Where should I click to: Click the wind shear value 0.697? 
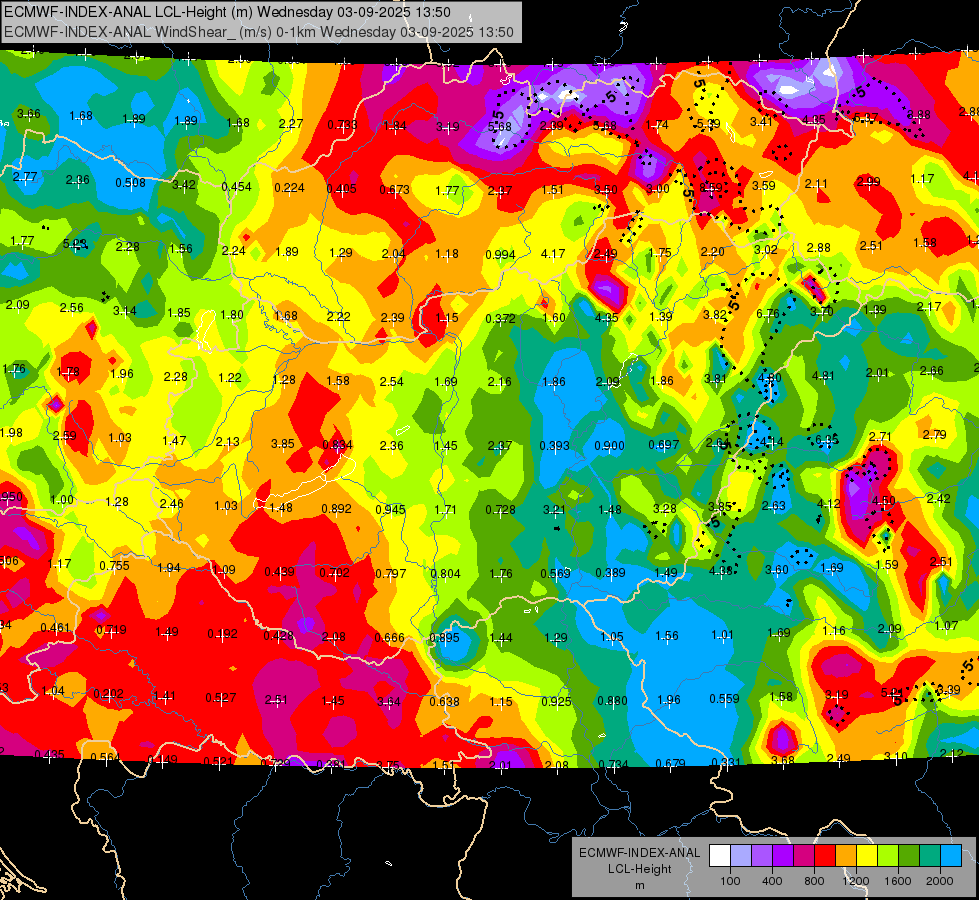click(664, 445)
